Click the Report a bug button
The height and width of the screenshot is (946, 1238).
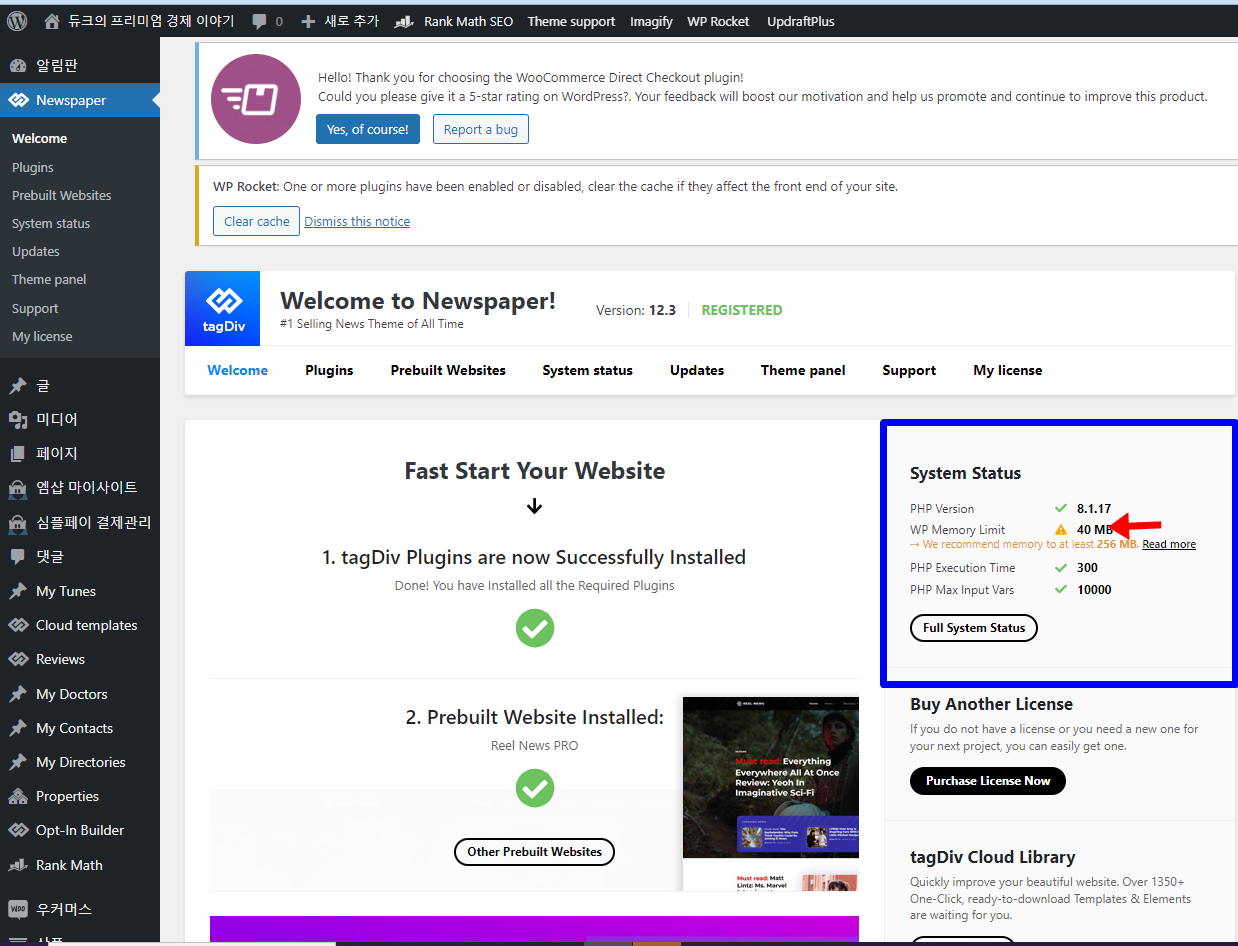click(481, 129)
